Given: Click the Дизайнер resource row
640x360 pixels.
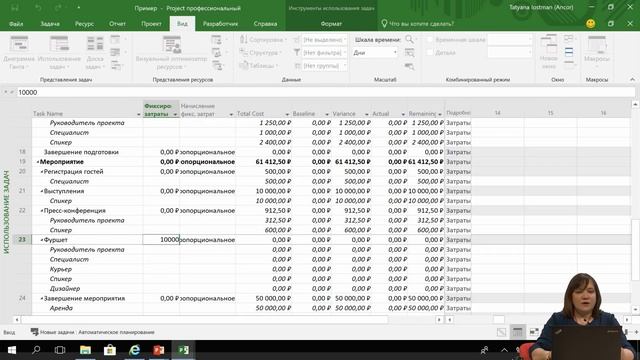Looking at the screenshot, I should tap(65, 289).
